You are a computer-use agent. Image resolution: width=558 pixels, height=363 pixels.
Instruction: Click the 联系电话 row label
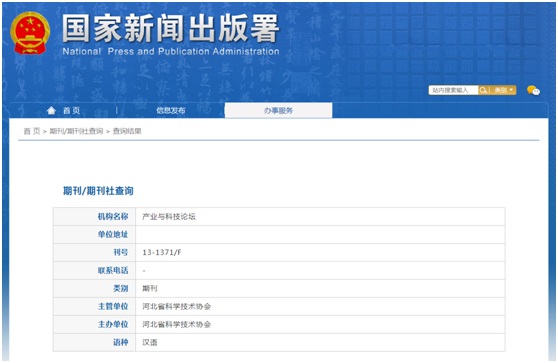[x=113, y=270]
